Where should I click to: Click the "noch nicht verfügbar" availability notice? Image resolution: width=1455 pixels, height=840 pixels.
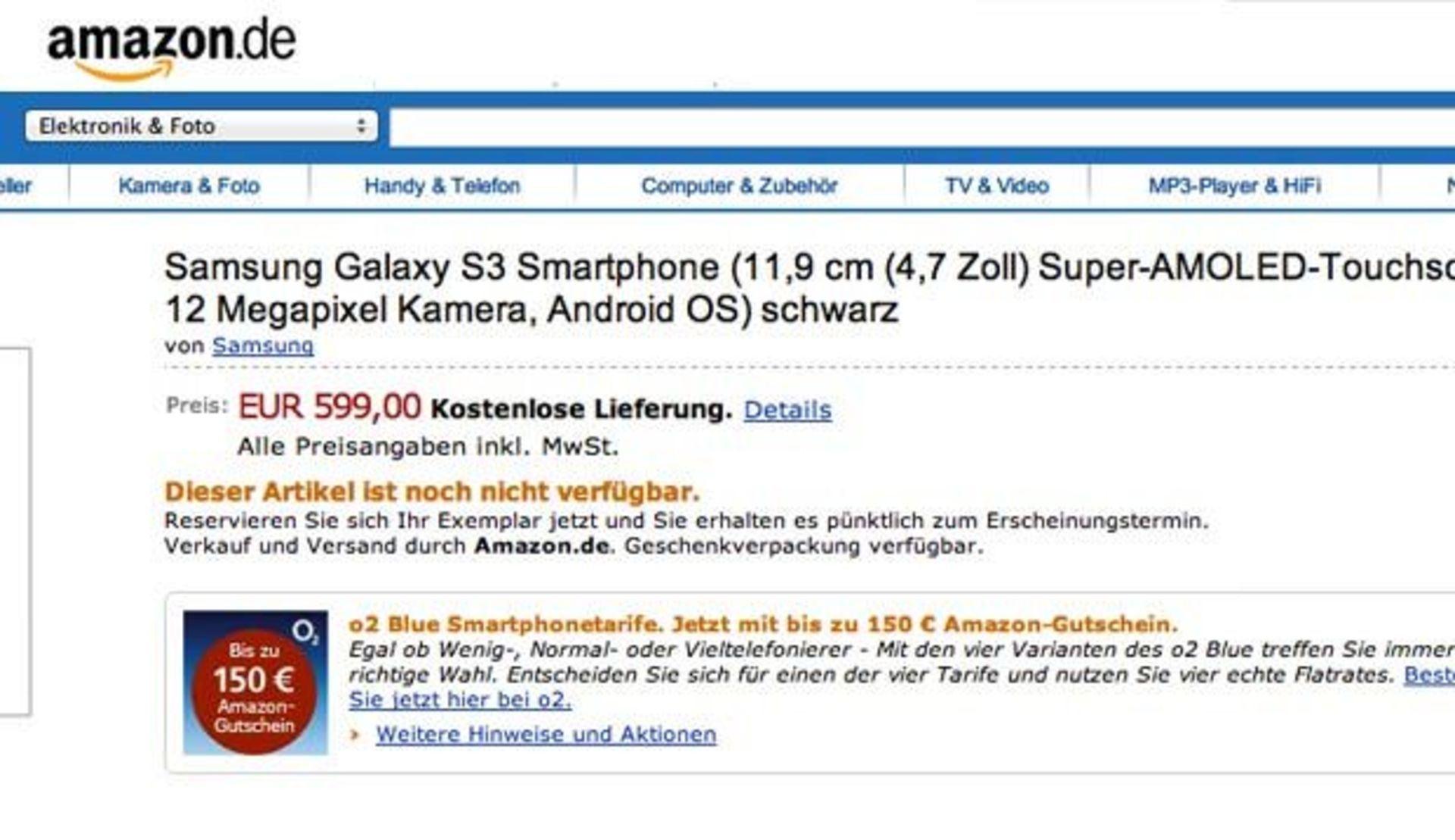pos(432,492)
